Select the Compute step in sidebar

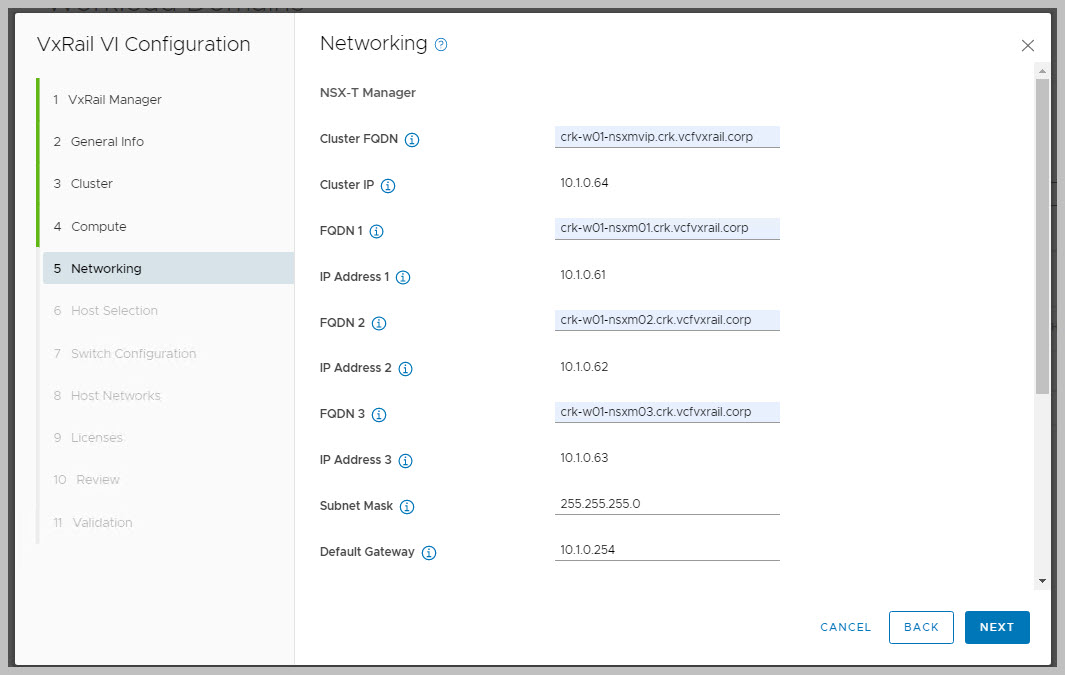click(98, 227)
